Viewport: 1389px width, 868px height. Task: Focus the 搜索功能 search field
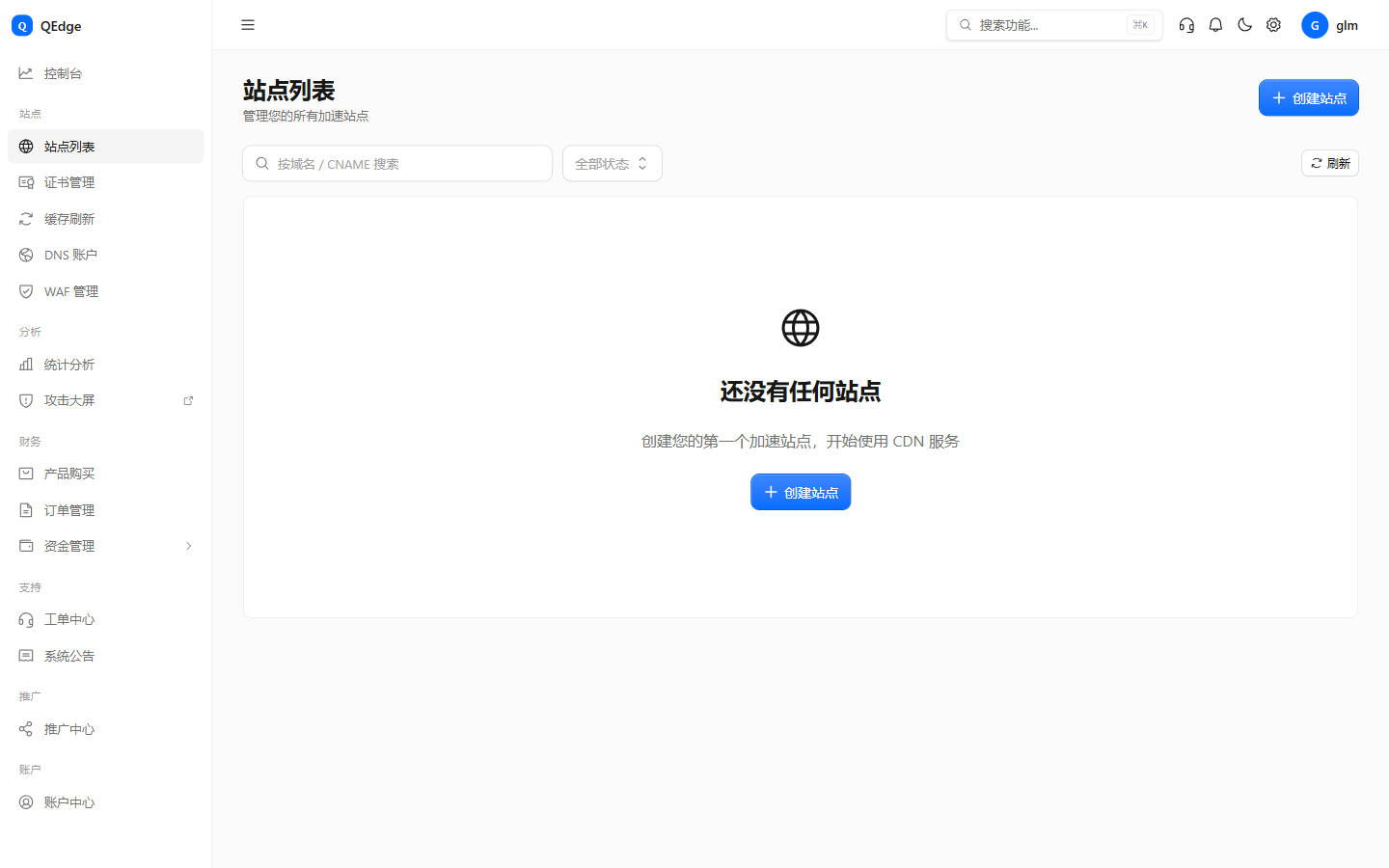1054,25
